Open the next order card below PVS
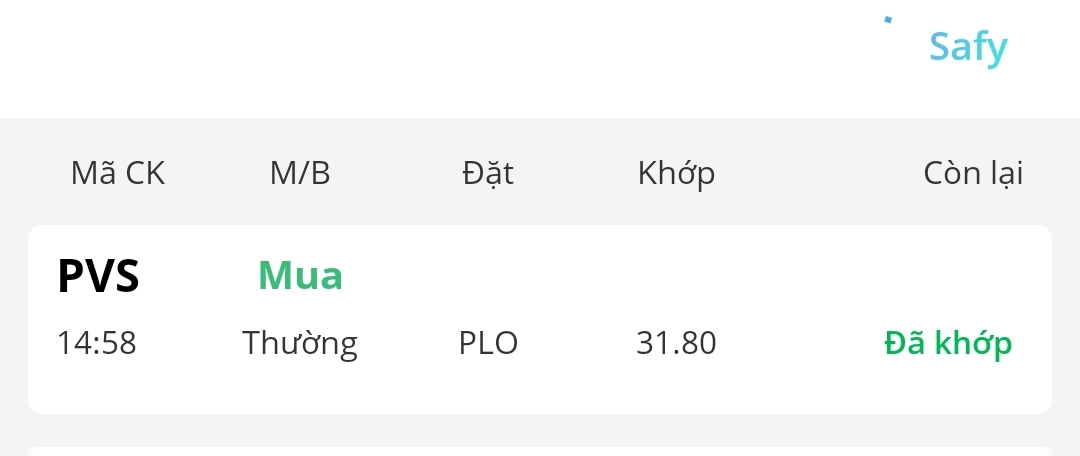This screenshot has height=456, width=1080. 540,451
